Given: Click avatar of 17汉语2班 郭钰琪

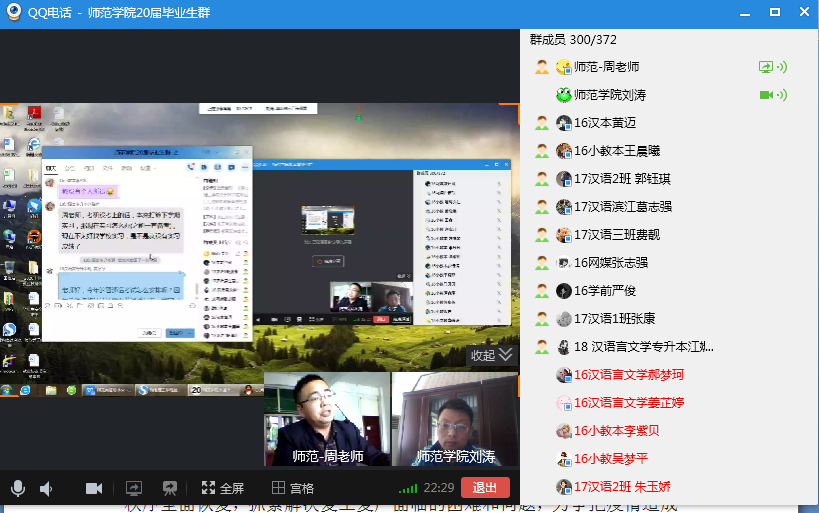Looking at the screenshot, I should point(564,179).
